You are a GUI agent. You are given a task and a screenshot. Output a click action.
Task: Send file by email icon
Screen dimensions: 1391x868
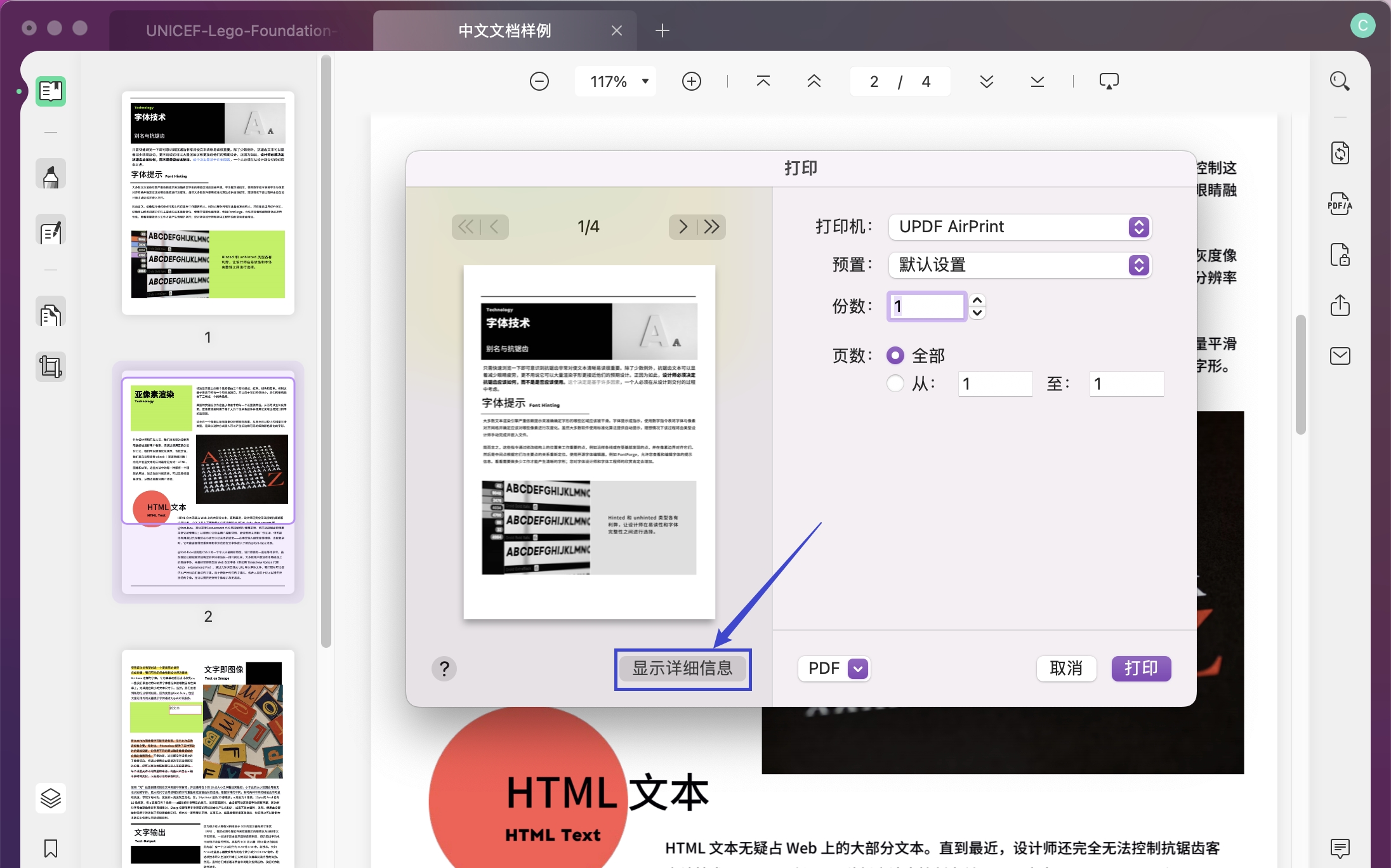pos(1340,356)
